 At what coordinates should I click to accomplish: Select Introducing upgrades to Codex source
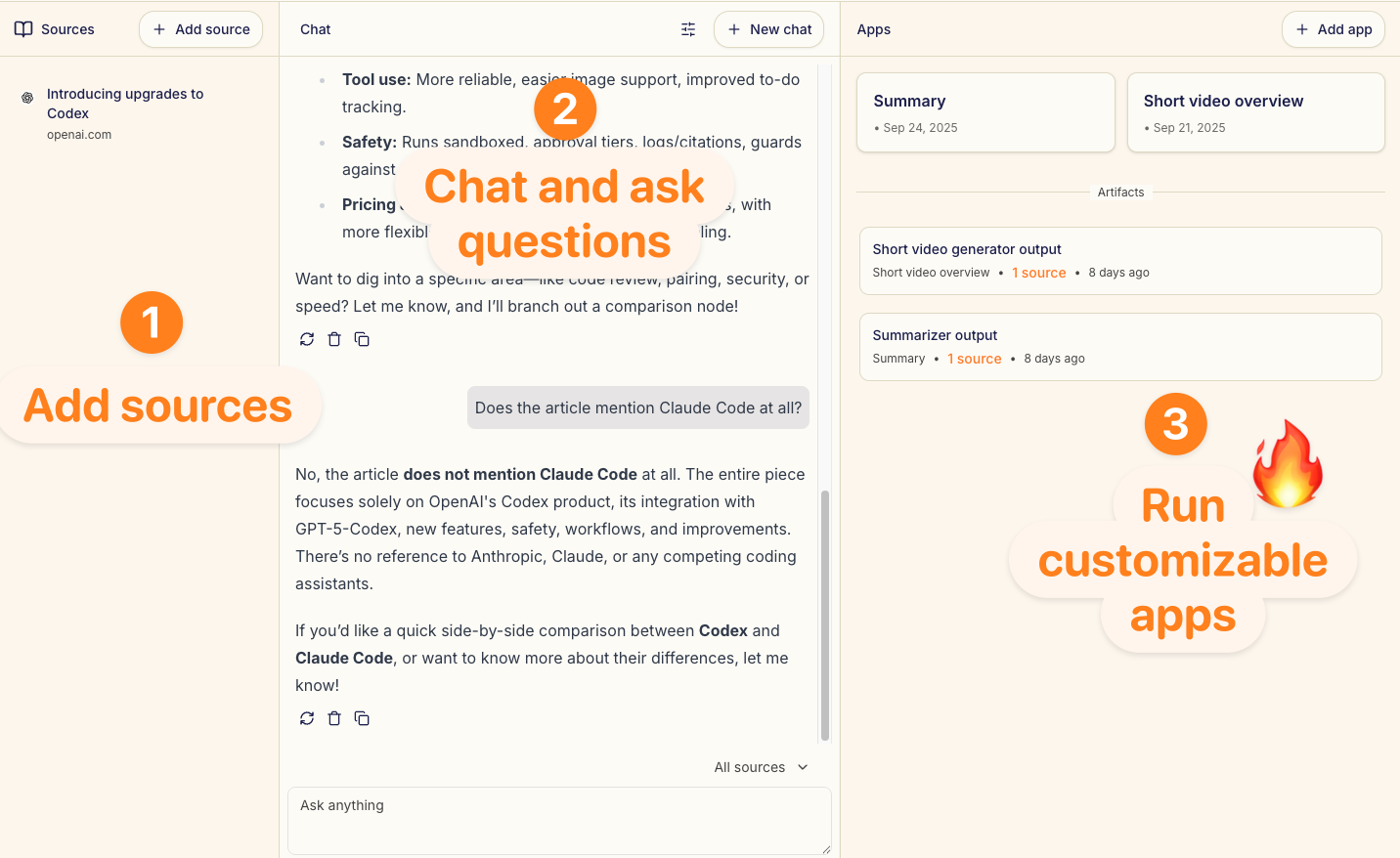pos(125,104)
